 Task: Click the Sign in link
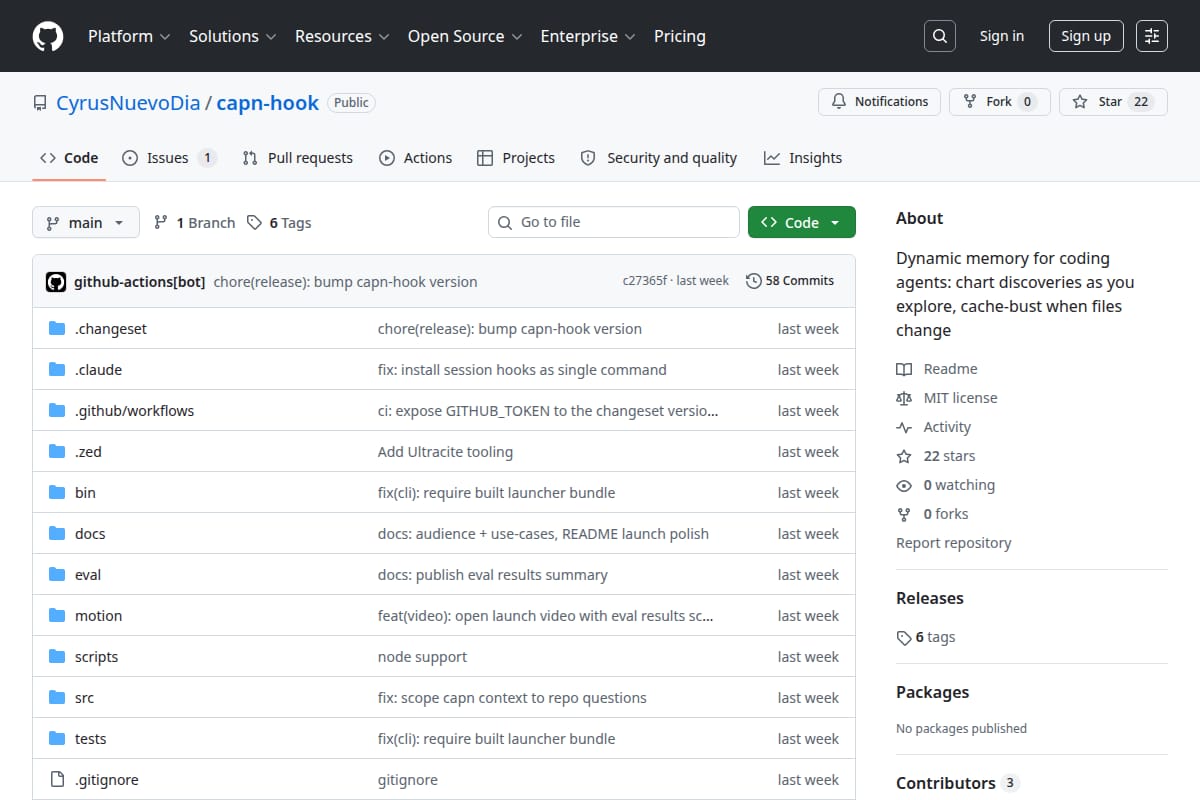coord(1002,36)
